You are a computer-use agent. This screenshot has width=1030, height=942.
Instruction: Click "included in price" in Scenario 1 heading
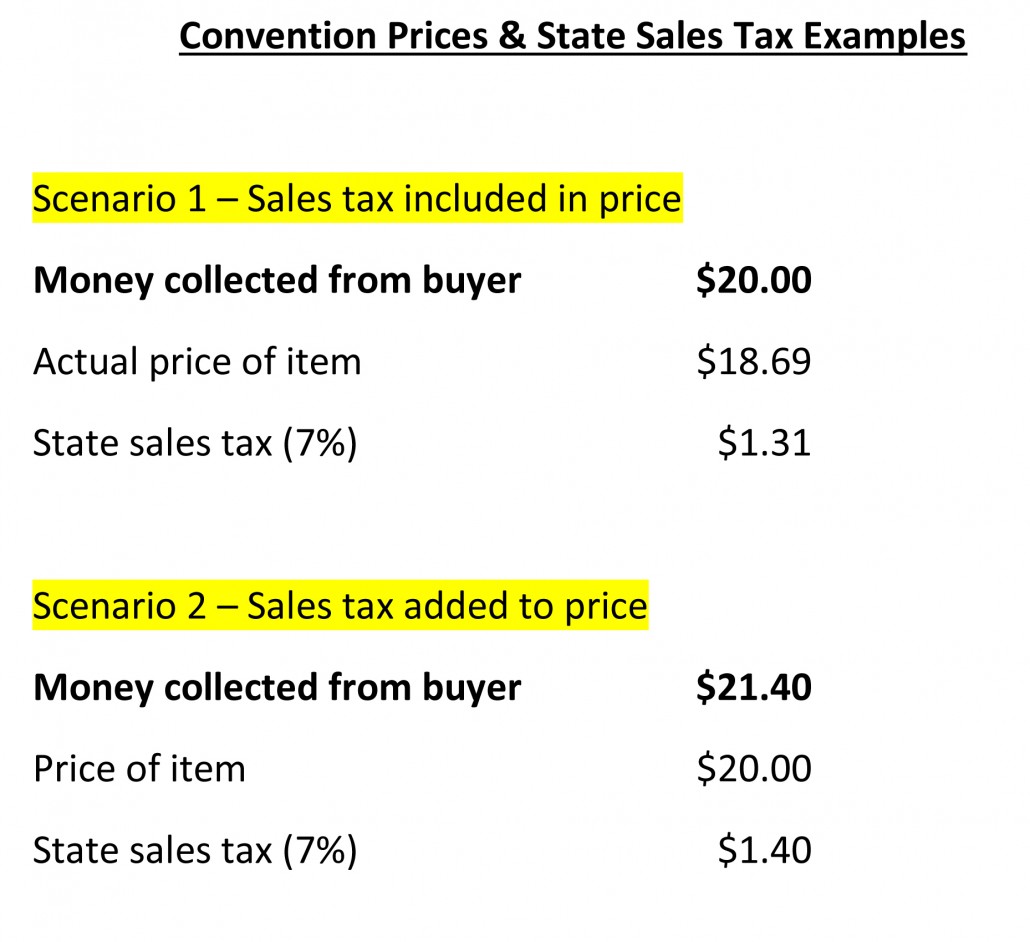542,199
